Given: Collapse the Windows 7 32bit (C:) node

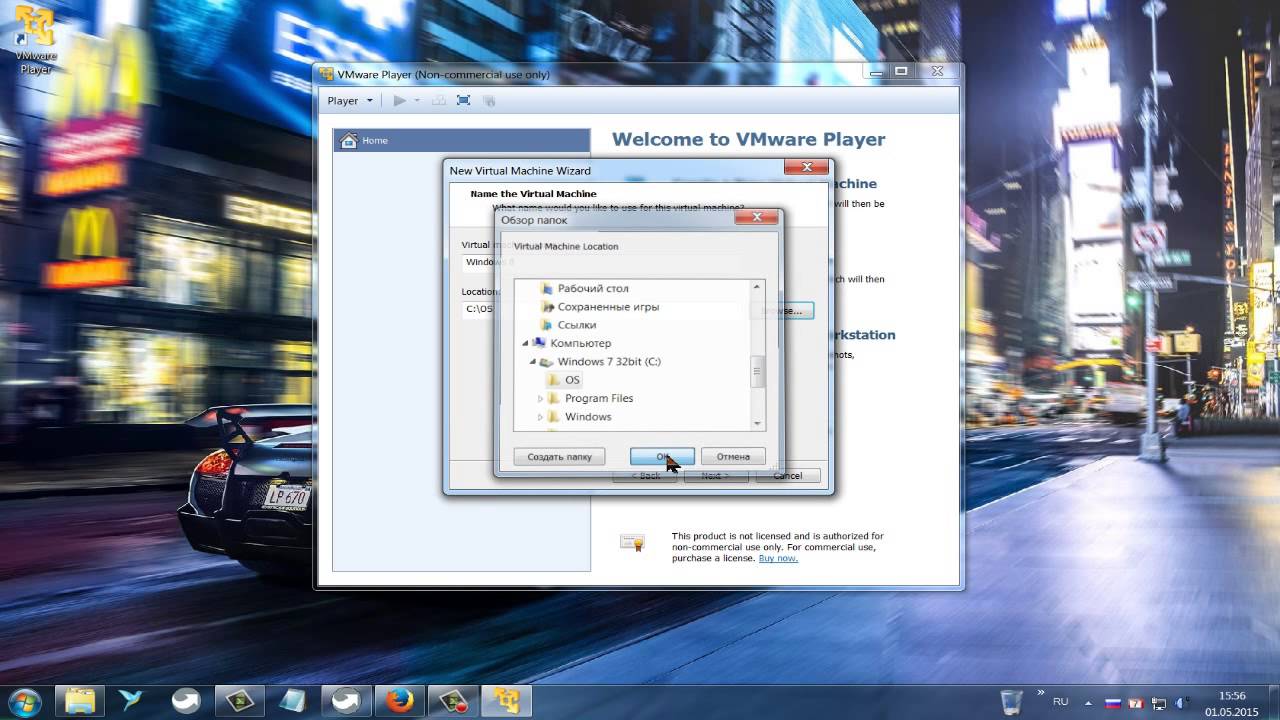Looking at the screenshot, I should click(x=533, y=361).
